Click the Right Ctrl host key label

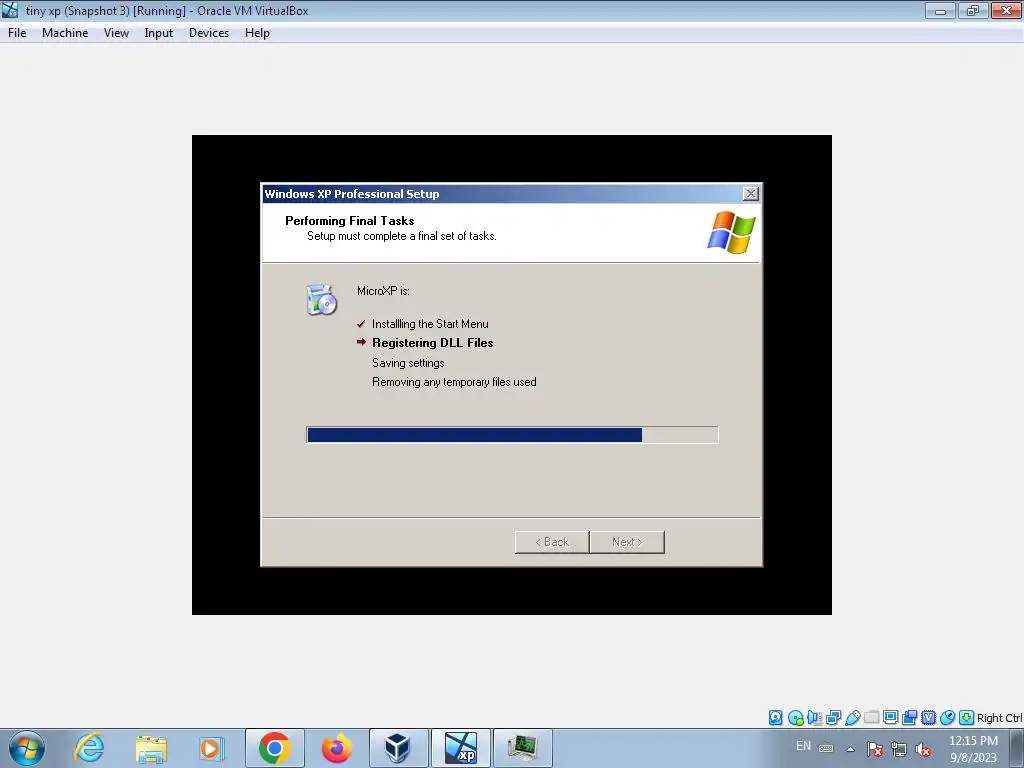click(x=999, y=718)
